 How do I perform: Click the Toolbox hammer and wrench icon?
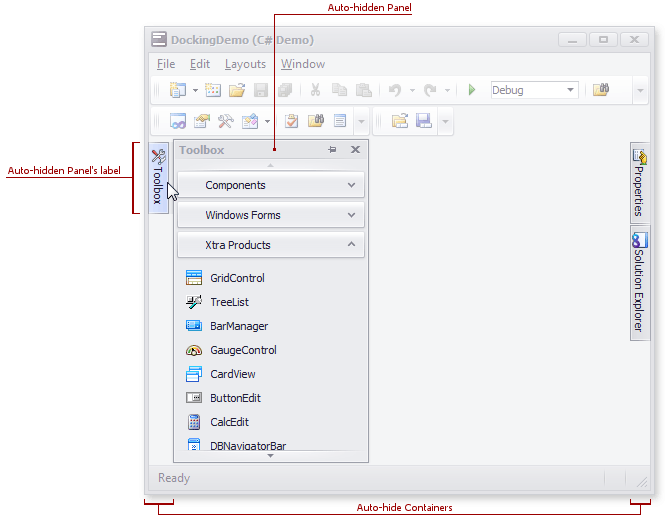click(226, 121)
